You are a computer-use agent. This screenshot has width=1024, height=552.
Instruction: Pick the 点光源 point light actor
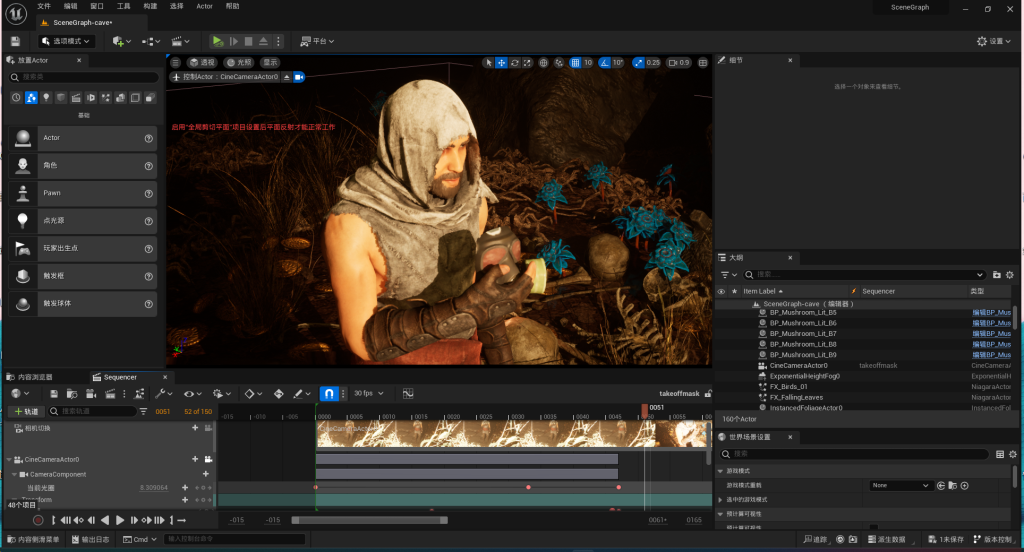tap(83, 221)
